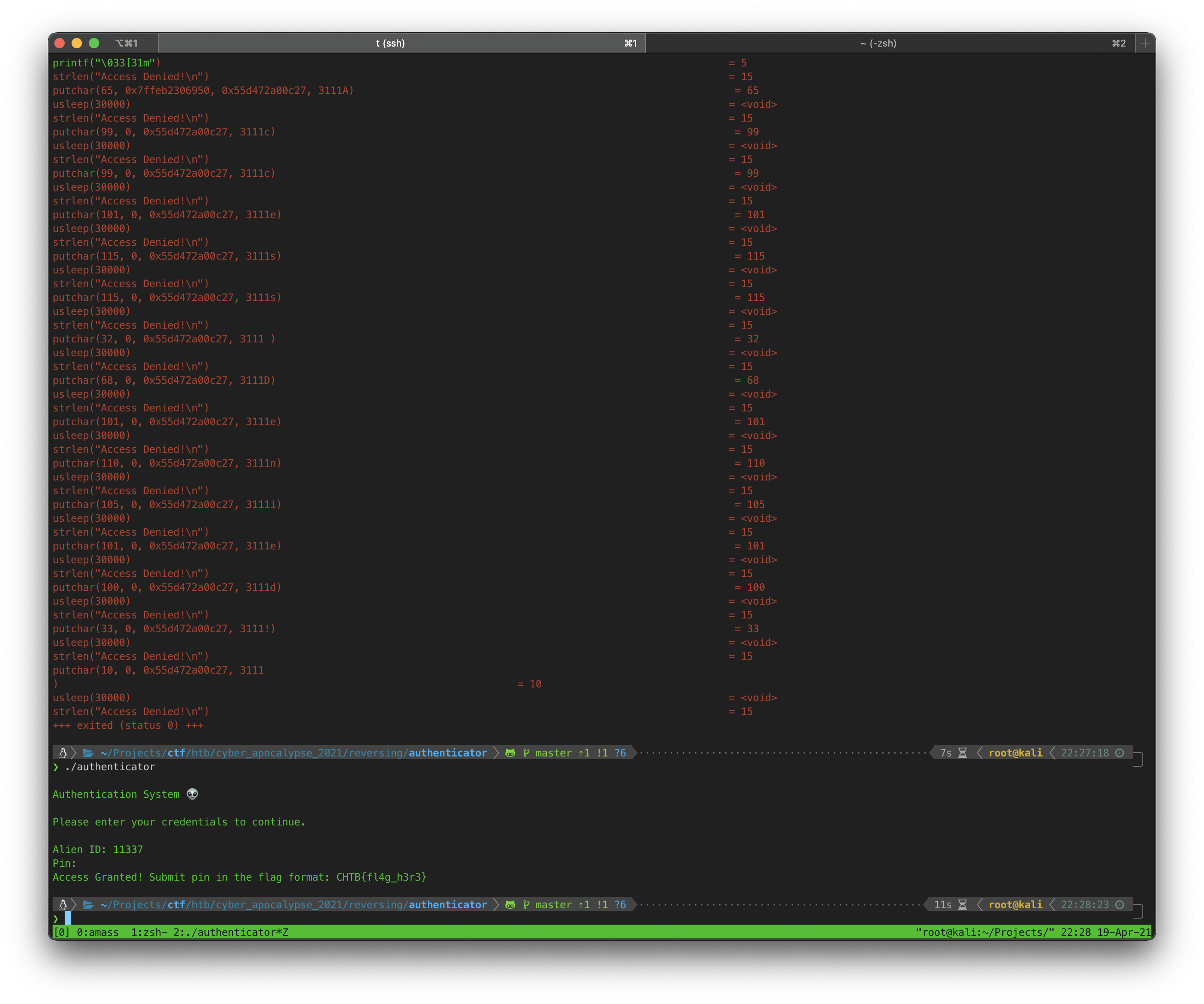Click the cursor at the bottom shell prompt
This screenshot has height=1004, width=1204.
pyautogui.click(x=68, y=918)
